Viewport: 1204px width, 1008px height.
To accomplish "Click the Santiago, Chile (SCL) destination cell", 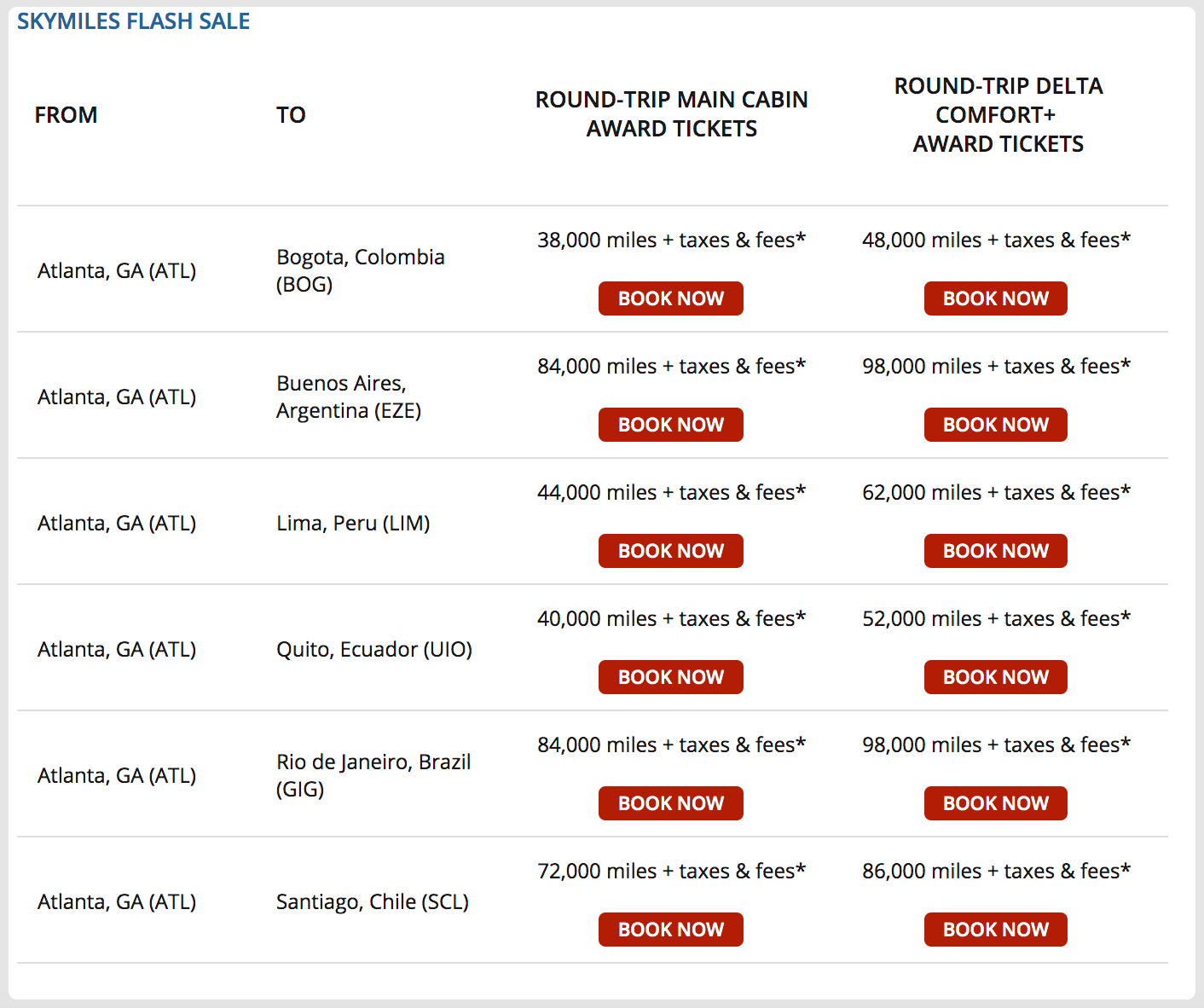I will [372, 901].
